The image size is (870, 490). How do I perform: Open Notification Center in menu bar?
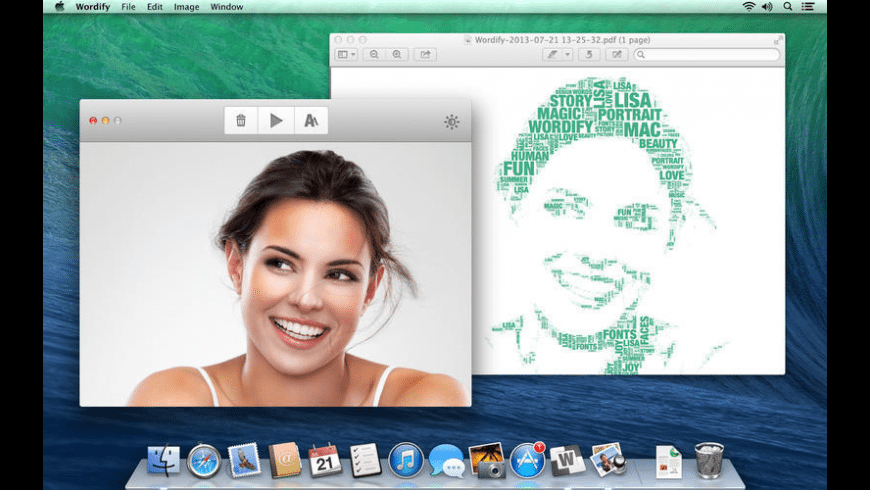click(x=808, y=7)
